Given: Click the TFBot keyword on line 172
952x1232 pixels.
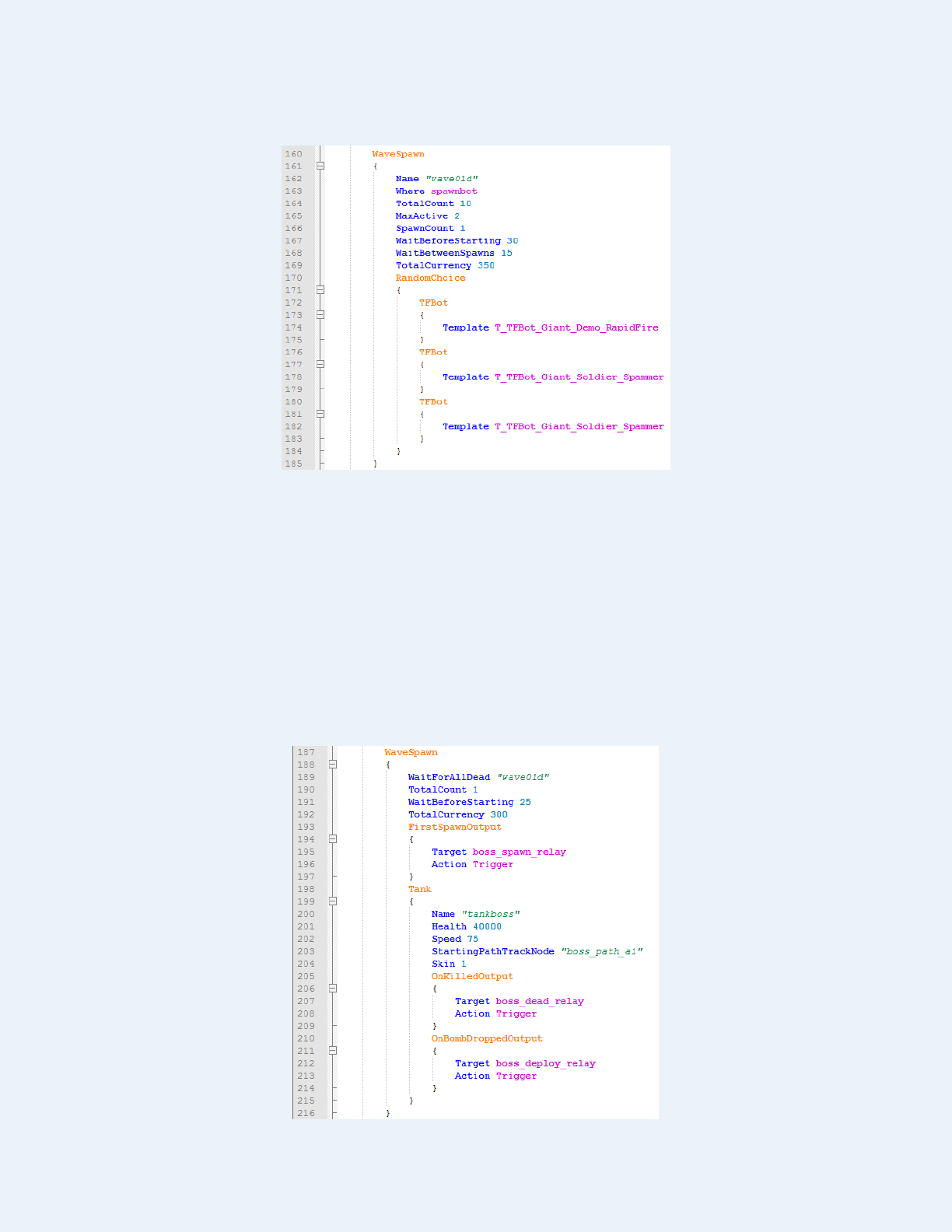Looking at the screenshot, I should click(x=433, y=303).
